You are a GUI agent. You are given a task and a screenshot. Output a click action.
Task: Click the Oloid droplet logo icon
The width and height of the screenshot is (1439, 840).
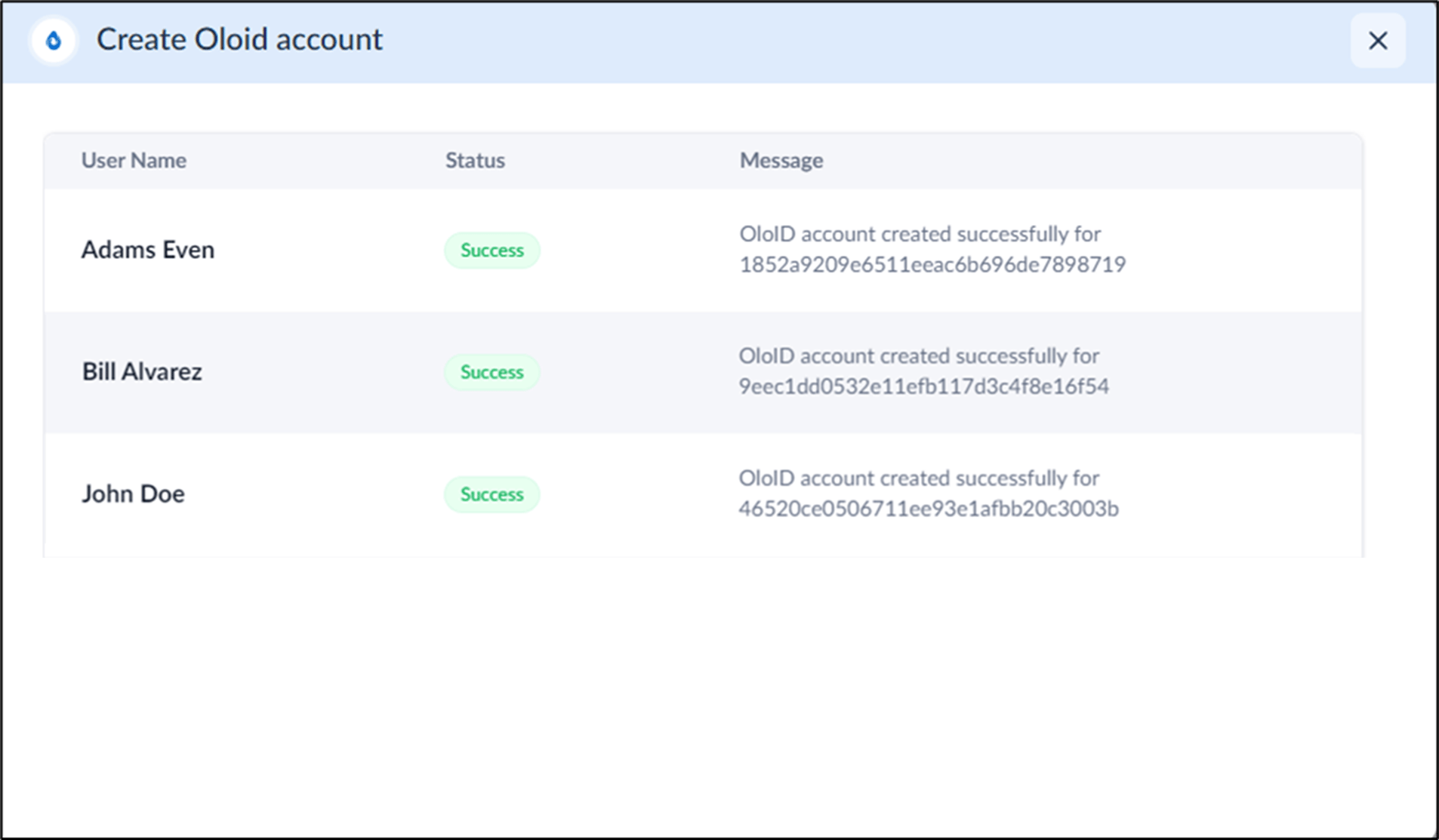54,40
